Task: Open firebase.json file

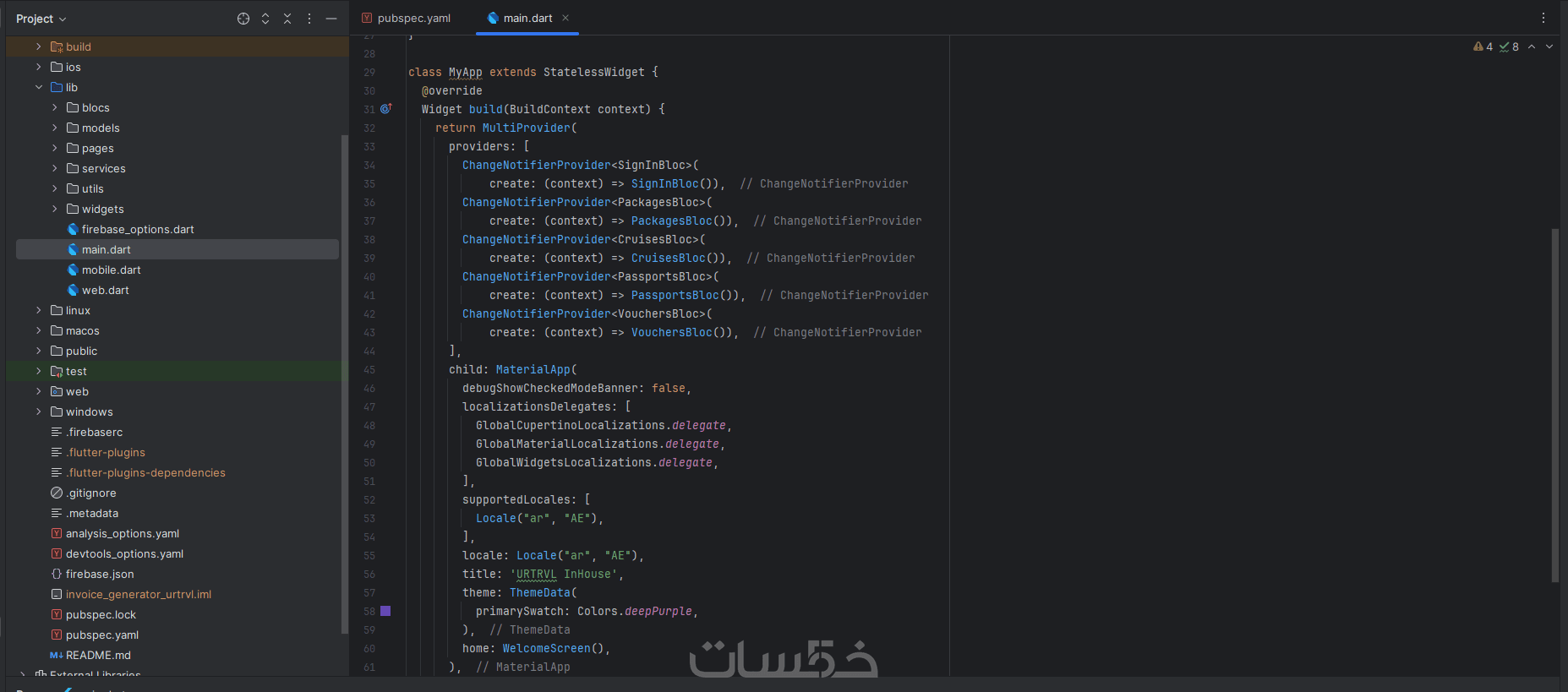Action: click(100, 574)
